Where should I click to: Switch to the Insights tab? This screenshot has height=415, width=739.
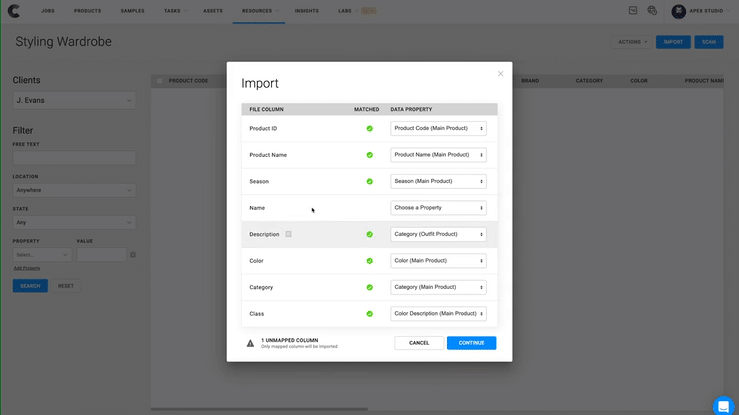tap(307, 11)
